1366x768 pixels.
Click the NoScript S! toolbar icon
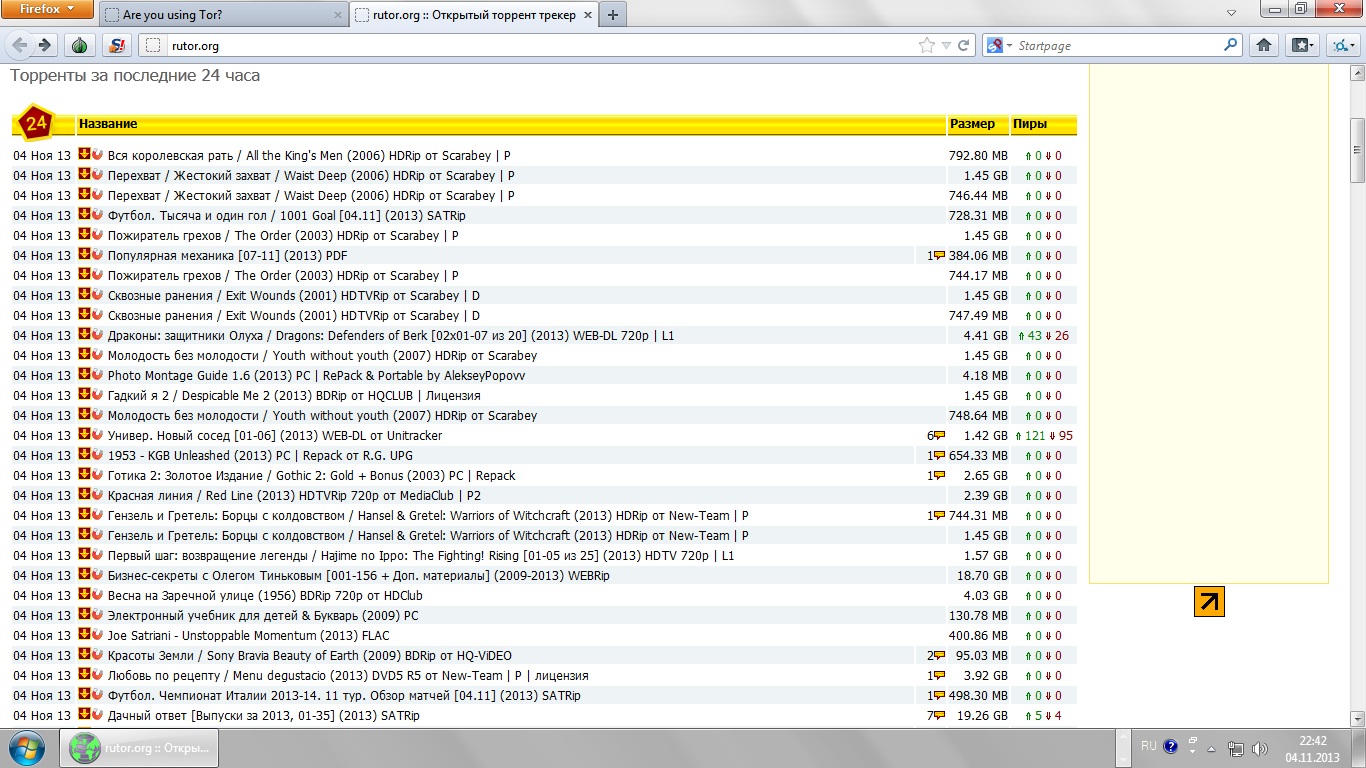pos(118,45)
